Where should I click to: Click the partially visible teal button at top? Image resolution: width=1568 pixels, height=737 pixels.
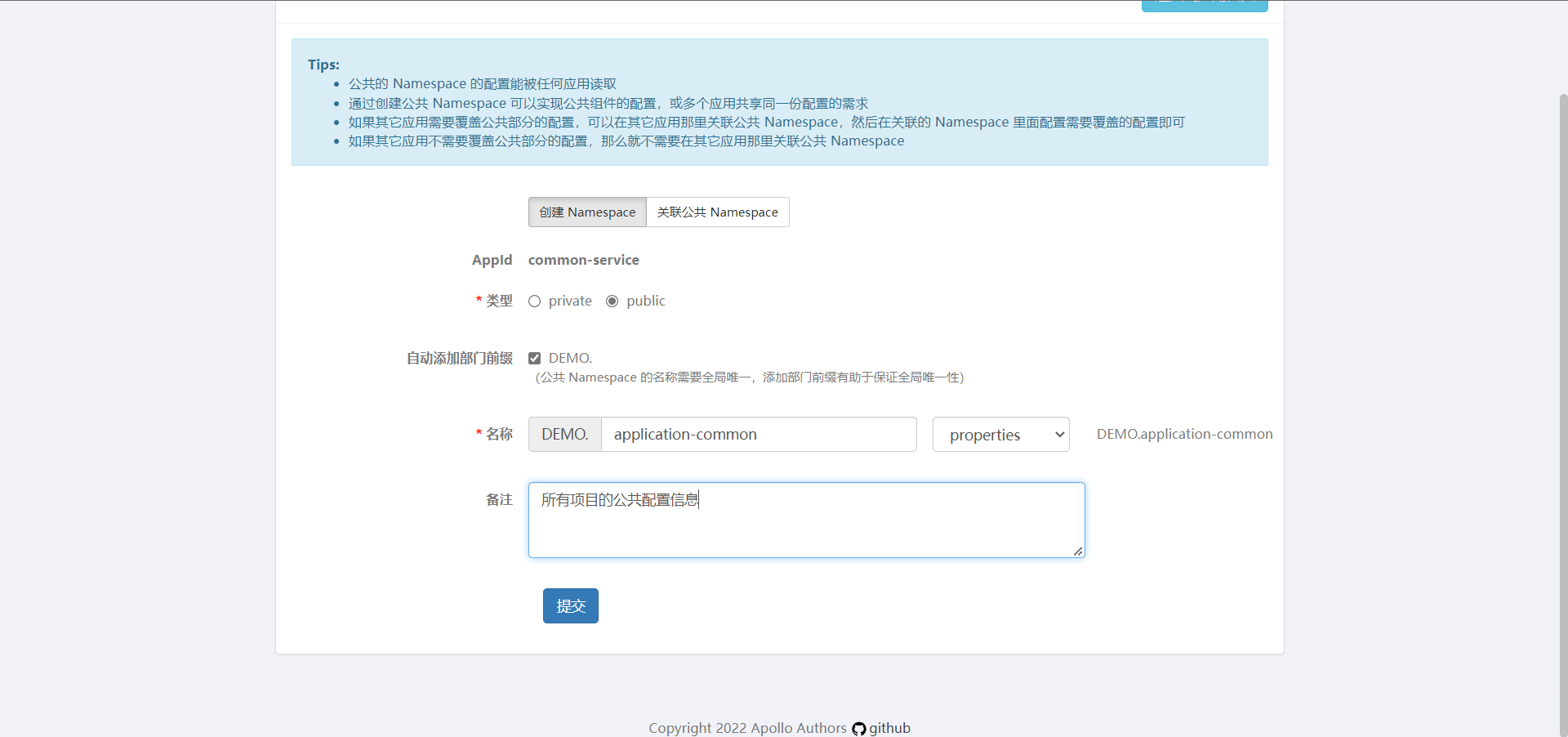point(1204,6)
